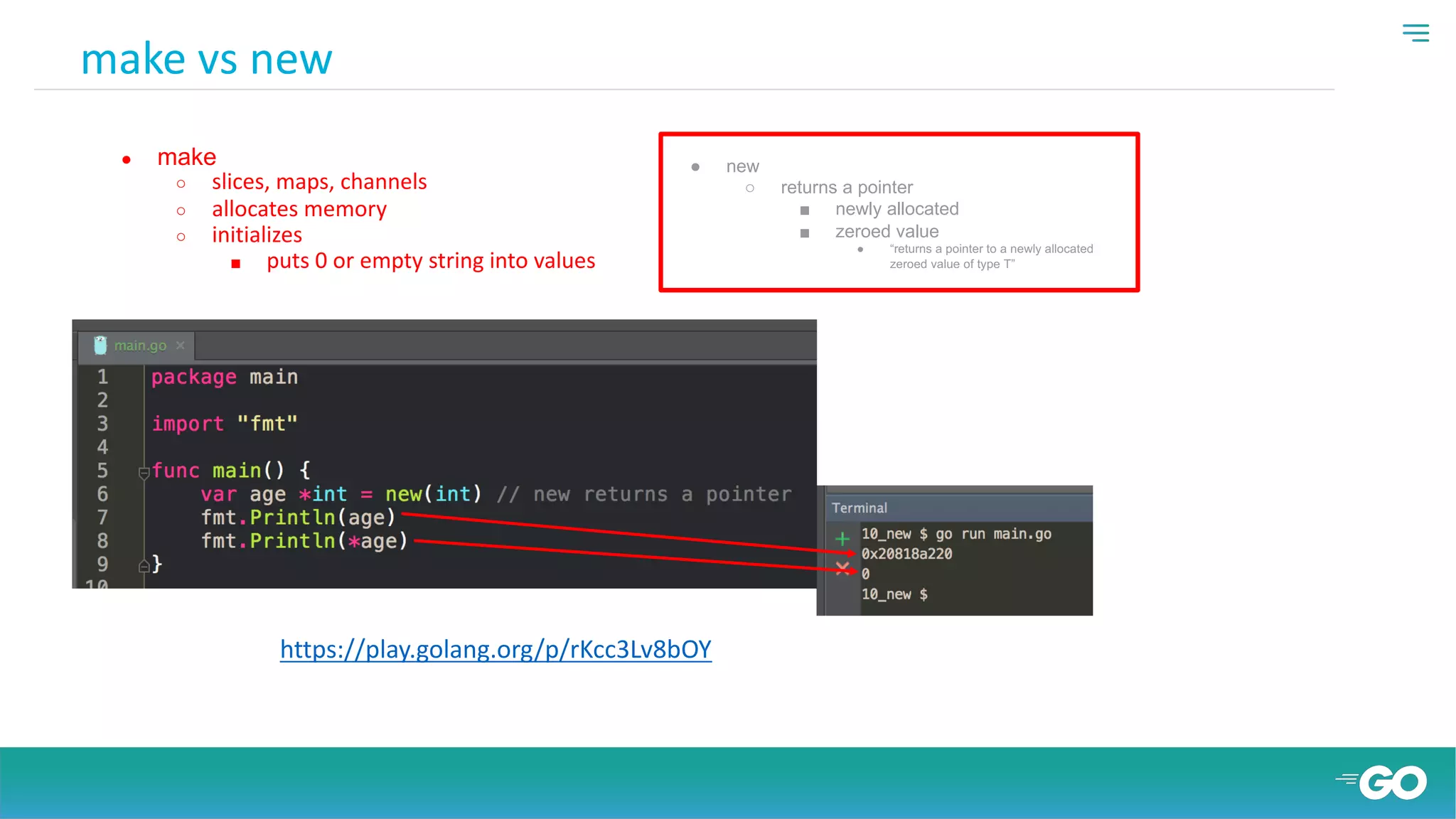The image size is (1456, 819).
Task: Click the quoted 'zeroed value of type T' text
Action: pos(953,264)
